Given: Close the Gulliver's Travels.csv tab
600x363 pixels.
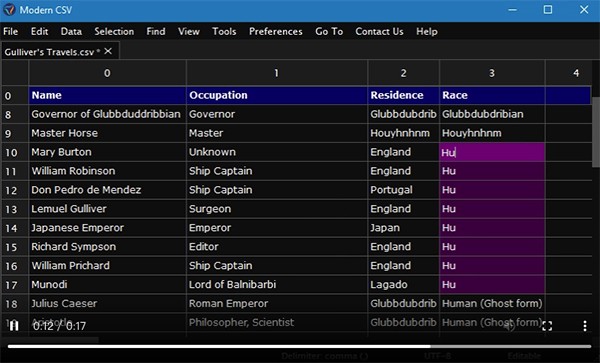Looking at the screenshot, I should (x=108, y=51).
